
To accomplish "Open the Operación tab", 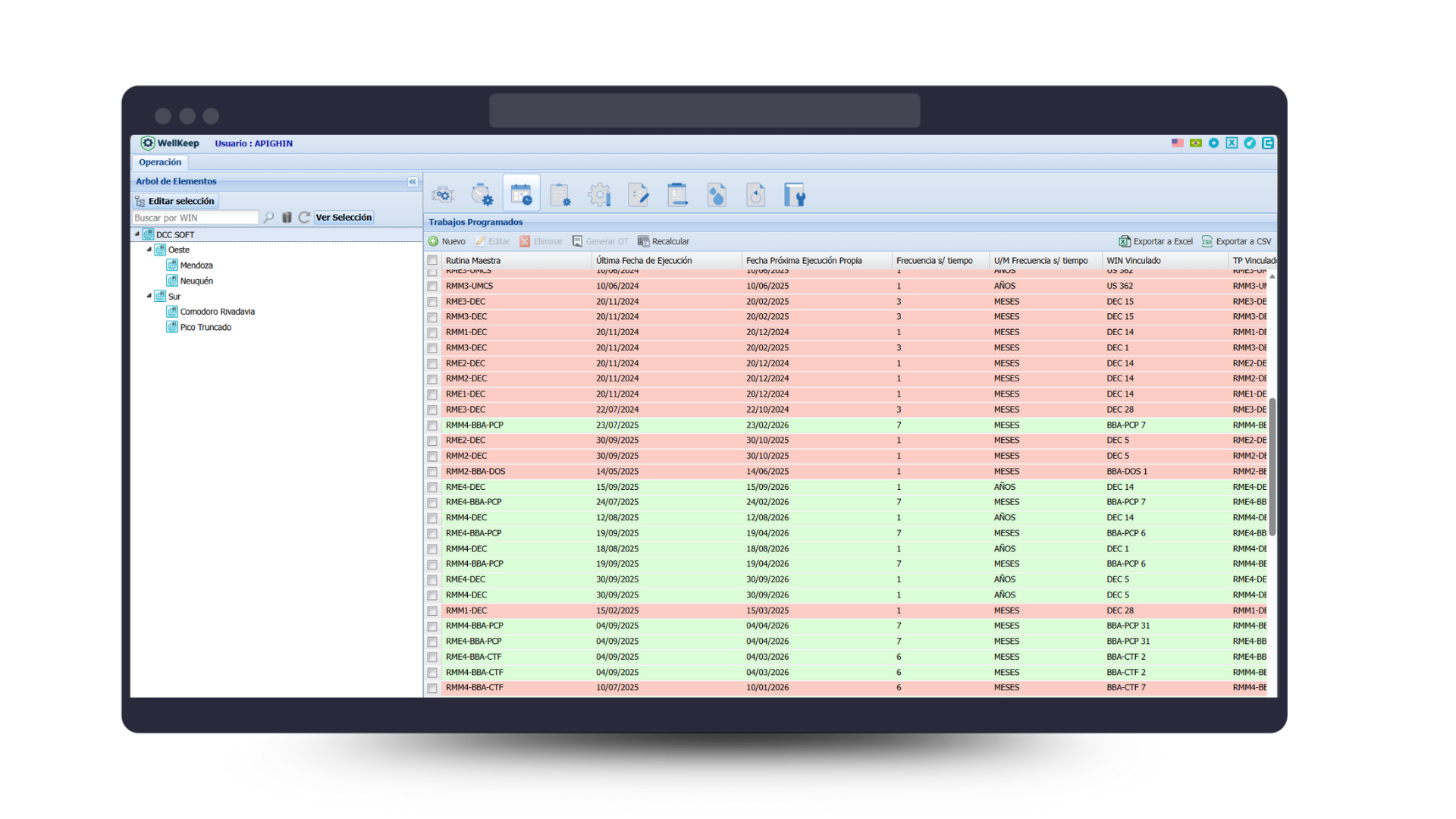I will click(x=160, y=162).
